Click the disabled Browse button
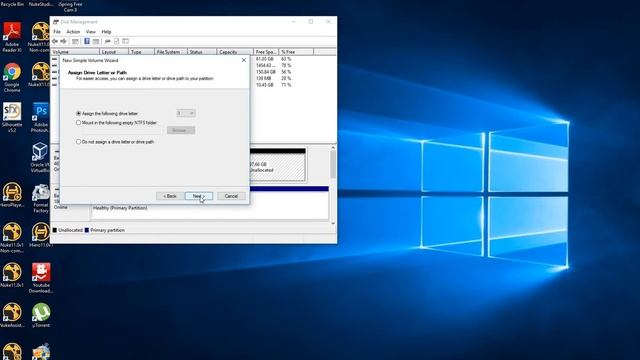640x360 pixels. pyautogui.click(x=181, y=130)
